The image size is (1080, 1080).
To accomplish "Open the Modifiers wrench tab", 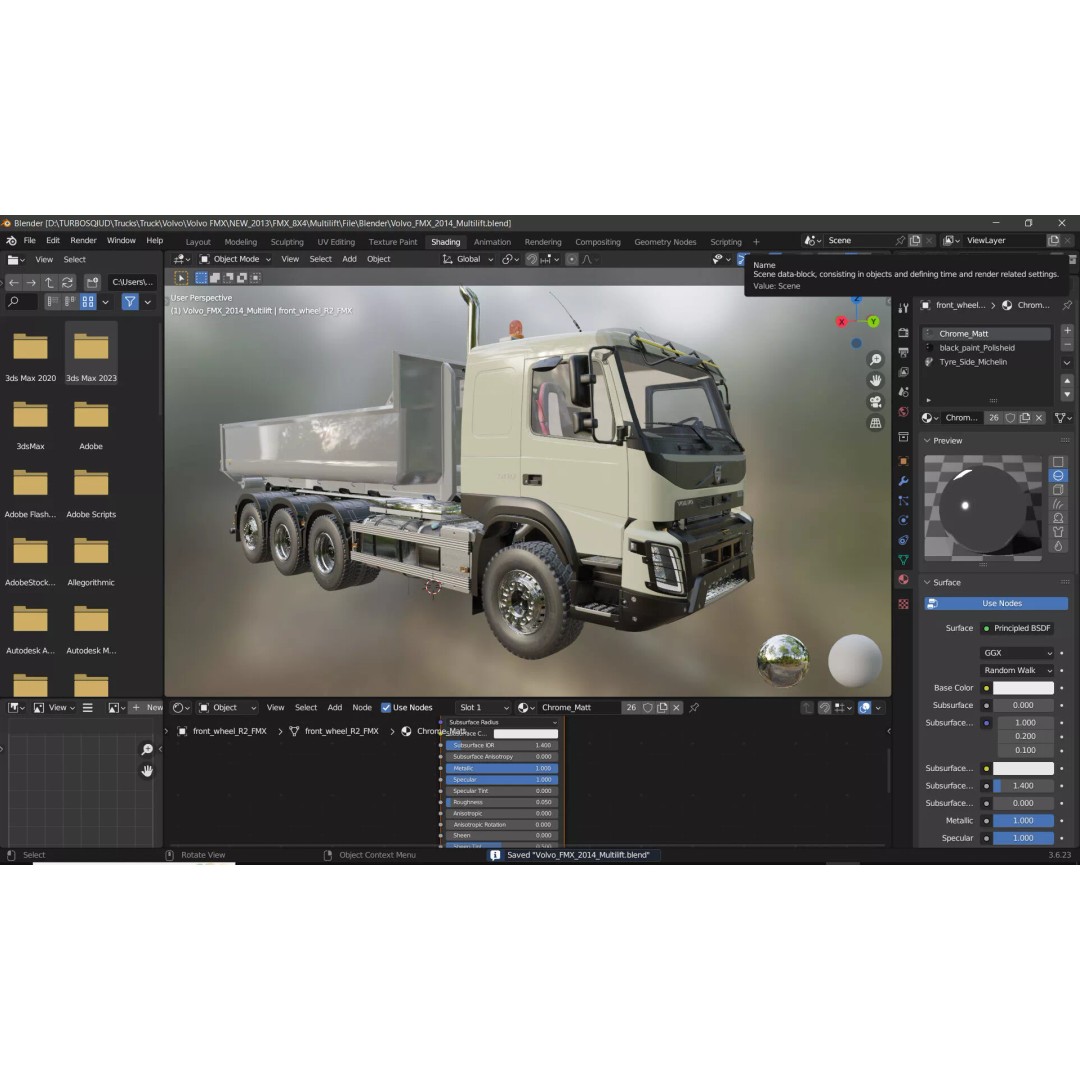I will pyautogui.click(x=903, y=481).
